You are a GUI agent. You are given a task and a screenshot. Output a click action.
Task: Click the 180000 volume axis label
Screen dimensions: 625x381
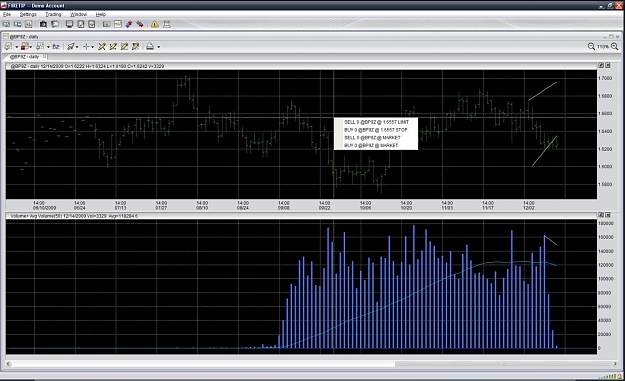click(606, 224)
